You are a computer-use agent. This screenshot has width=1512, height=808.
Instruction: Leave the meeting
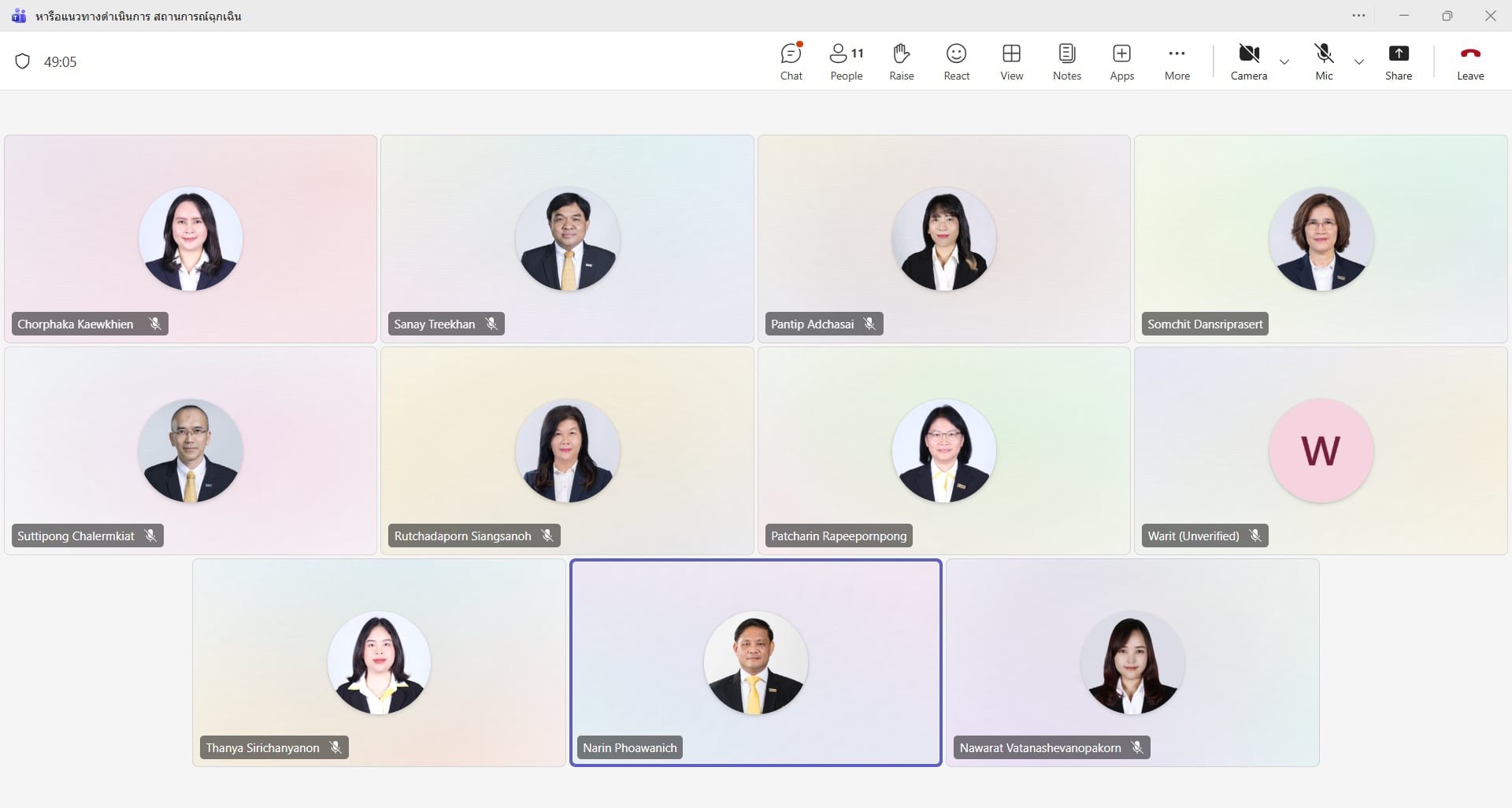[1469, 61]
